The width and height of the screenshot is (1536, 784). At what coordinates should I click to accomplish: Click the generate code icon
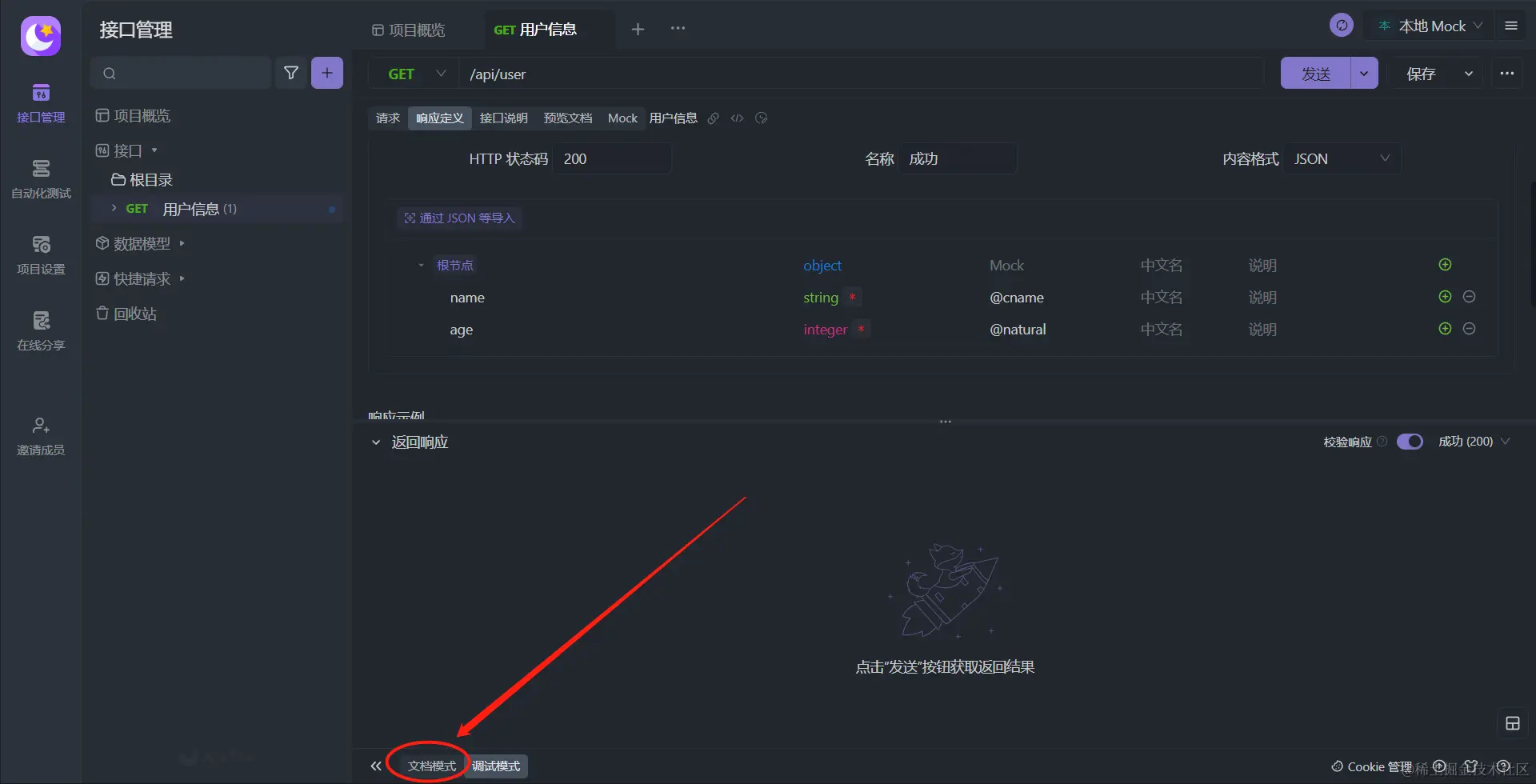tap(738, 118)
